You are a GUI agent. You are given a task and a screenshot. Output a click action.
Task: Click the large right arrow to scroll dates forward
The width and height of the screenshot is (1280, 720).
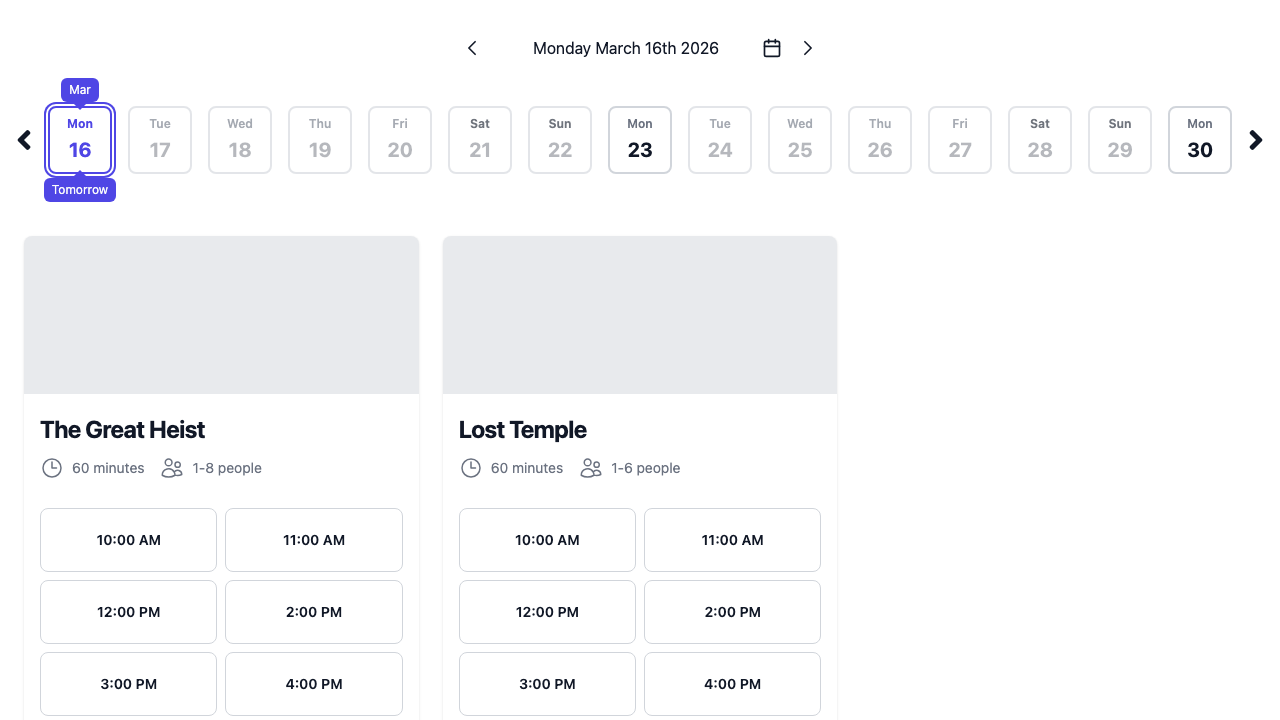[x=1256, y=140]
